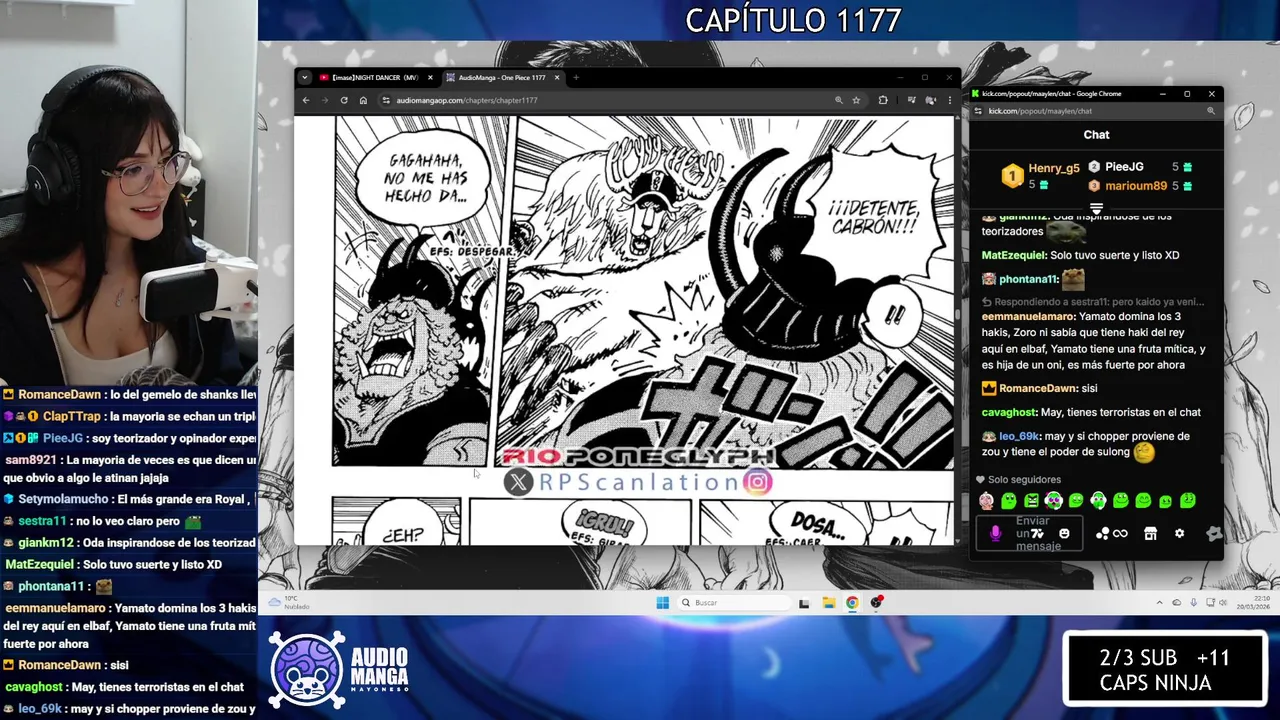Screen dimensions: 1280x720
Task: Go forward in the AudioManga browser window
Action: tap(325, 100)
